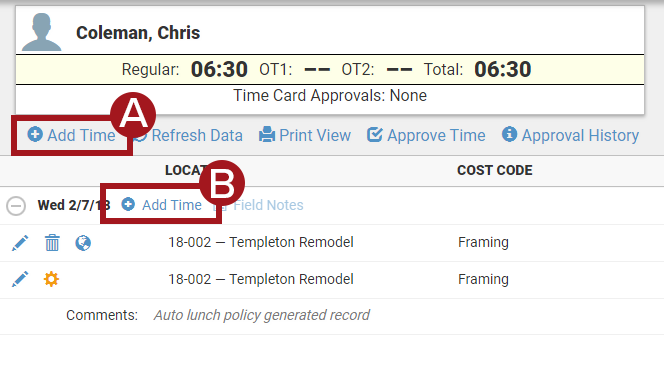
Task: Edit the first Templeton Remodel record with pencil
Action: point(19,243)
